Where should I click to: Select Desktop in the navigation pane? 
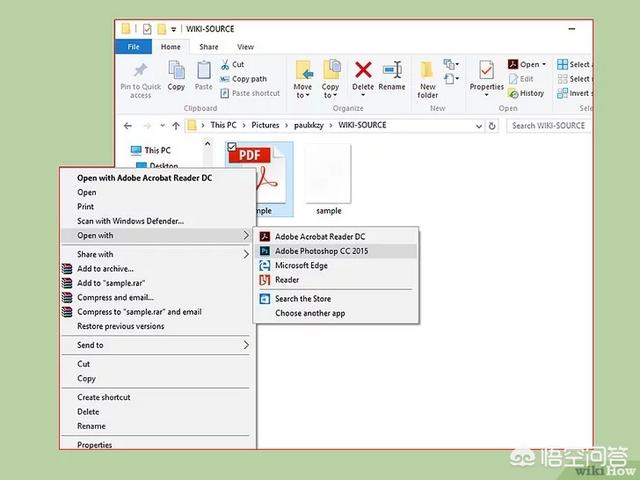pos(157,165)
